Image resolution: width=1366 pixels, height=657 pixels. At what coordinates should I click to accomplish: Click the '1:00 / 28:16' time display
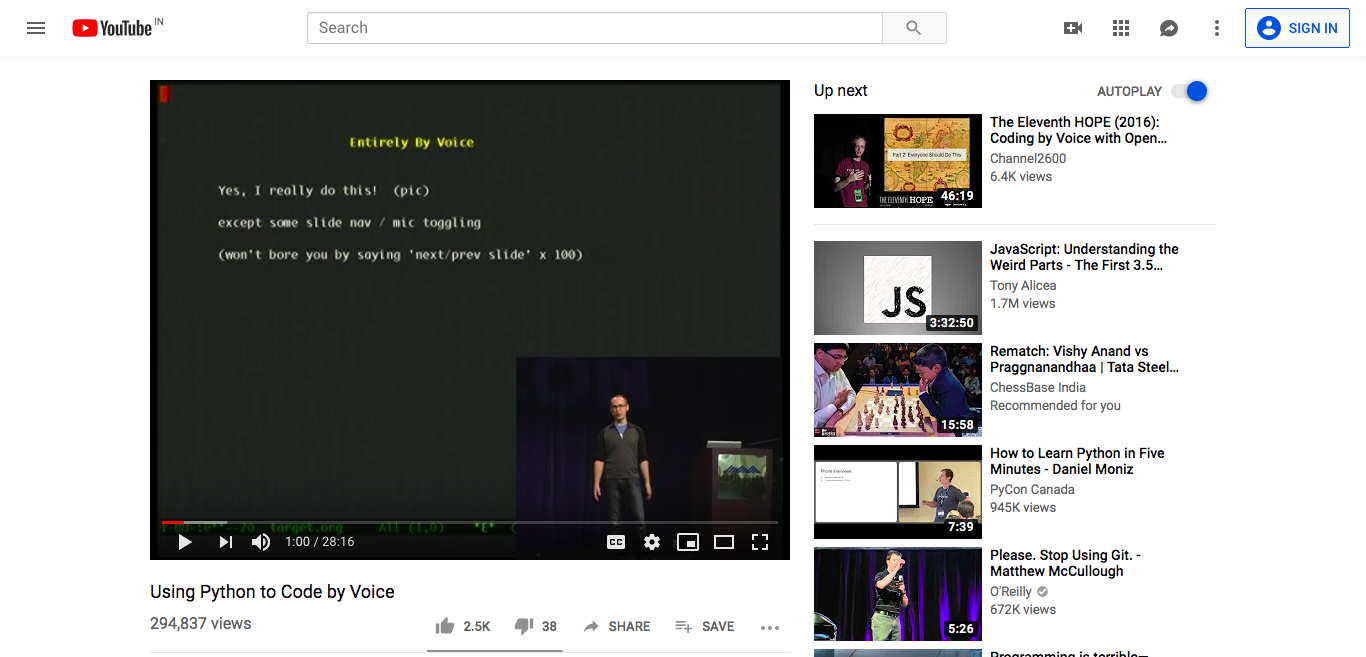pyautogui.click(x=319, y=542)
